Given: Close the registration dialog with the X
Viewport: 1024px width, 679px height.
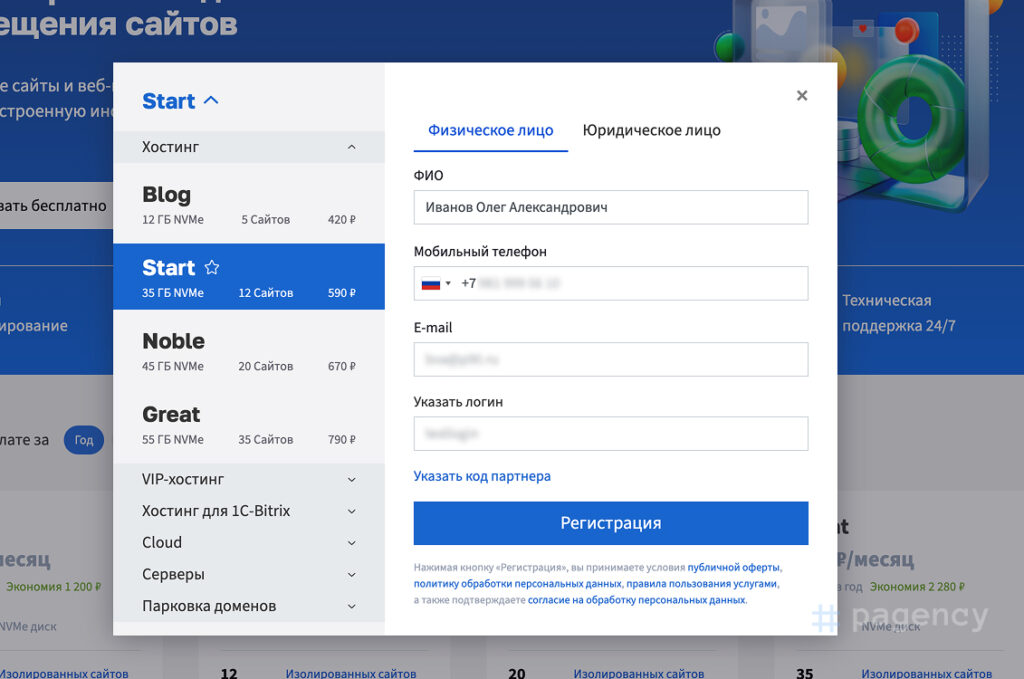Looking at the screenshot, I should [802, 95].
